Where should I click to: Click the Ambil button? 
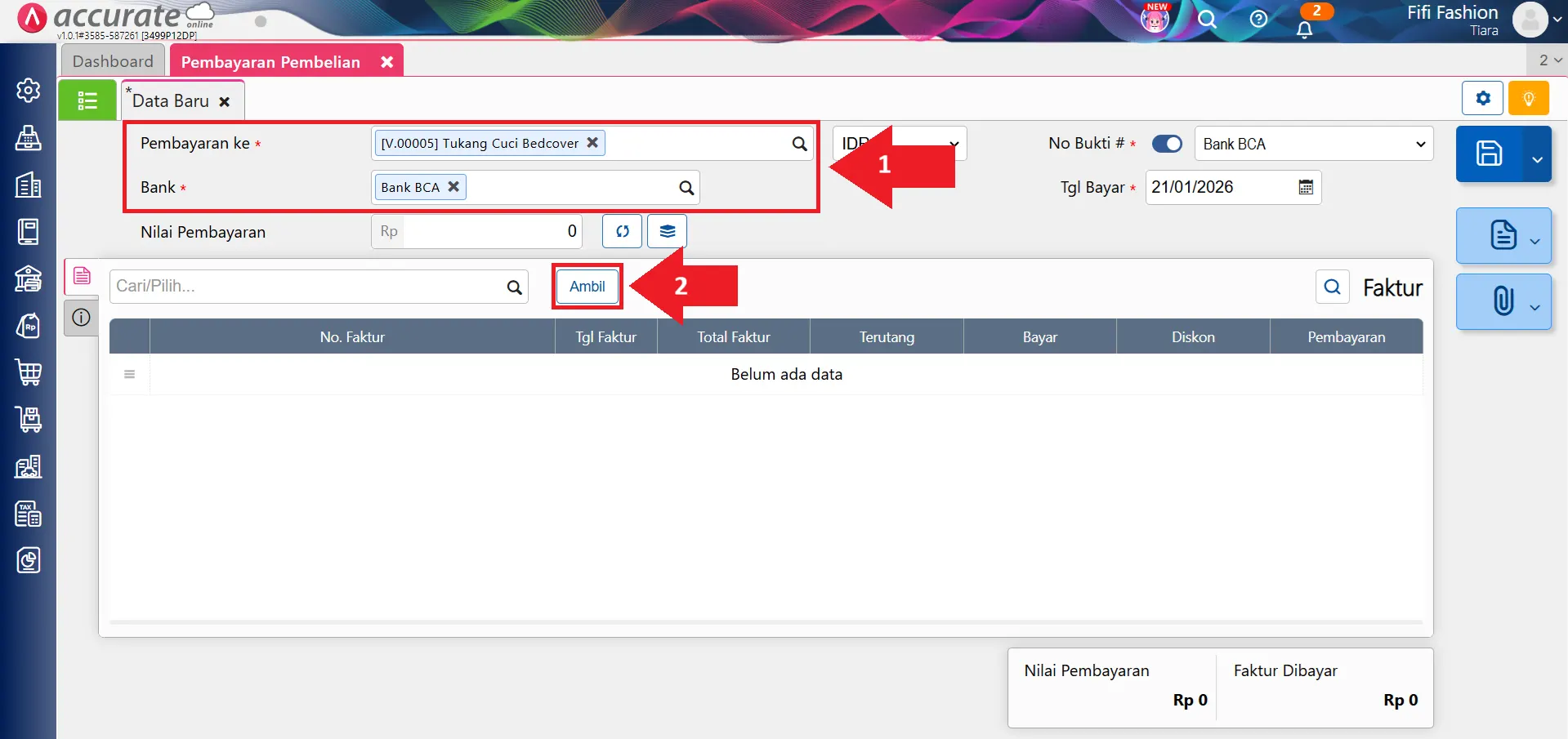click(x=587, y=287)
